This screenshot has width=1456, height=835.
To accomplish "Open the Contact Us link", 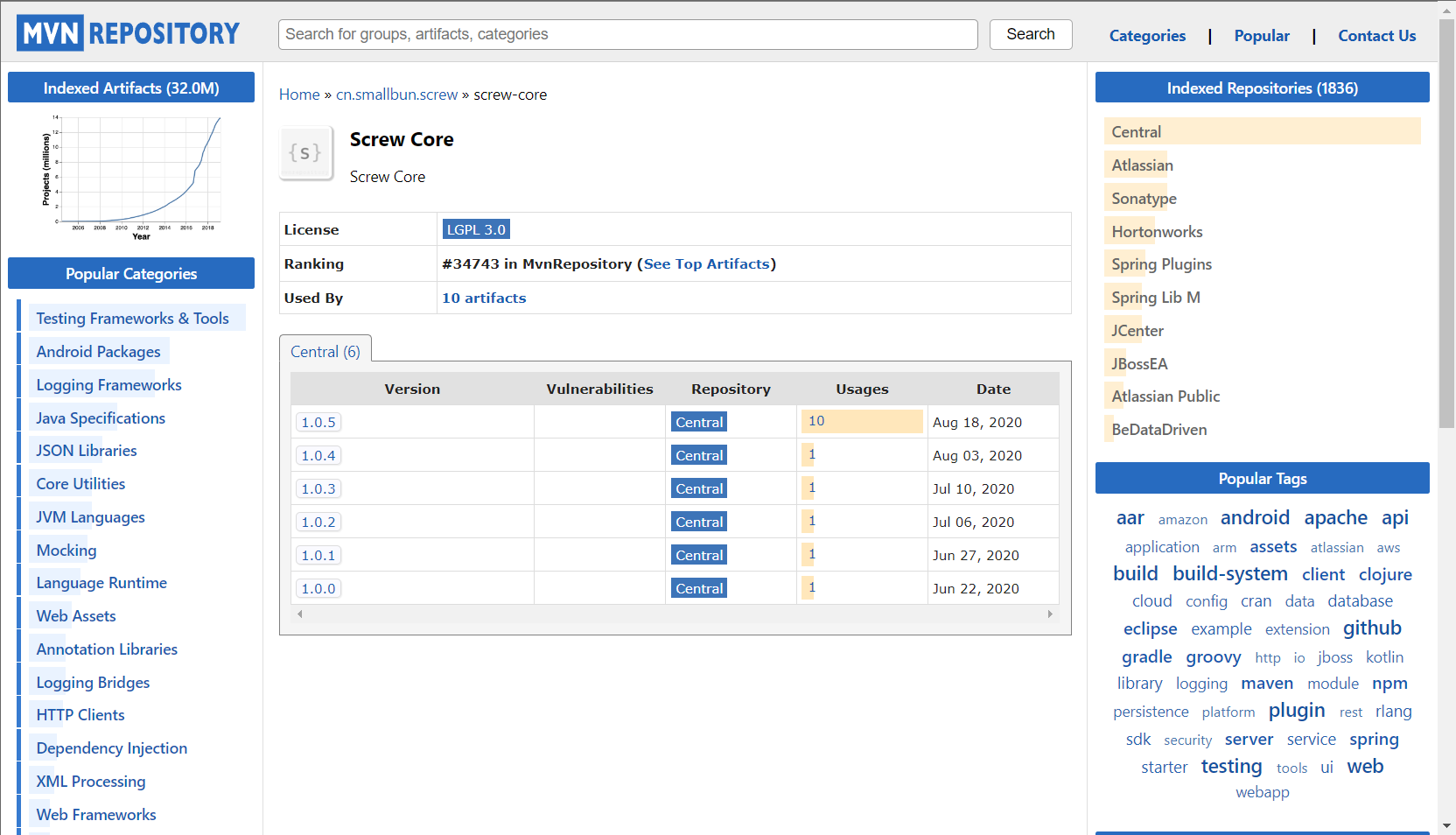I will pos(1376,36).
